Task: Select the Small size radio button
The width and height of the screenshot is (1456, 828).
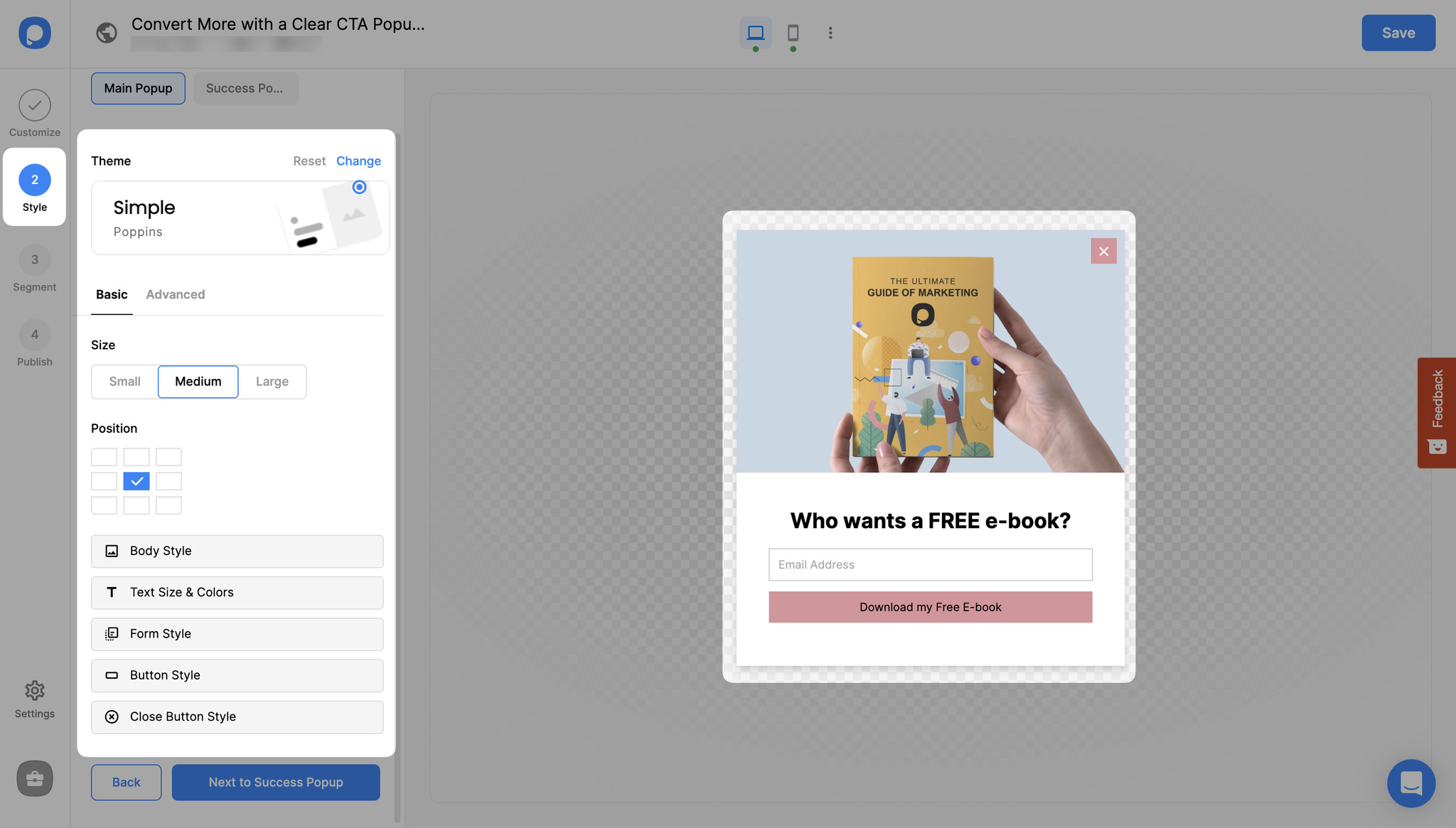Action: pyautogui.click(x=124, y=381)
